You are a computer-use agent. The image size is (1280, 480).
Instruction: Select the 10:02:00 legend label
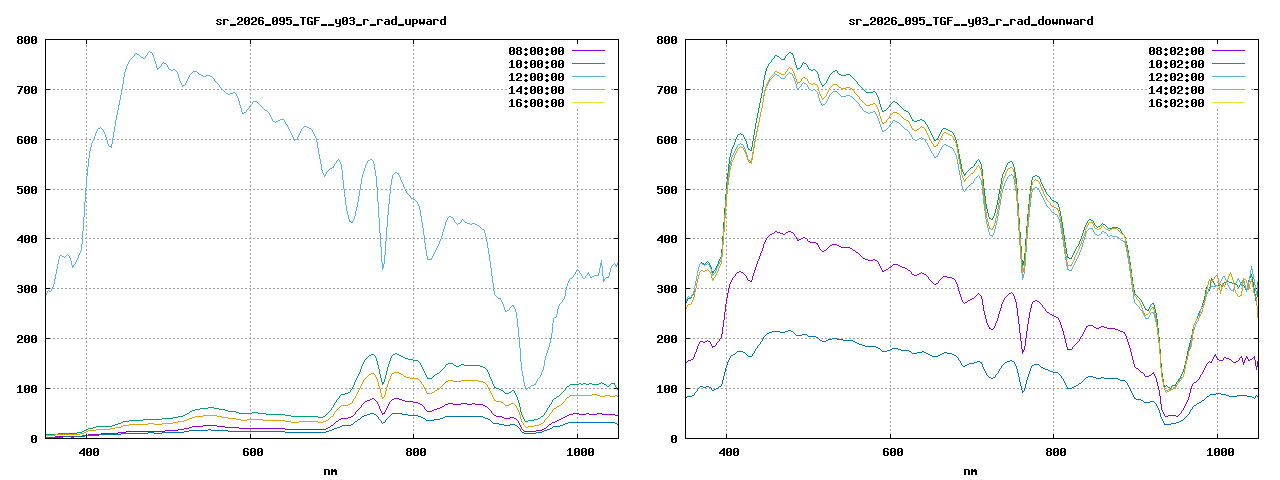click(x=1176, y=64)
